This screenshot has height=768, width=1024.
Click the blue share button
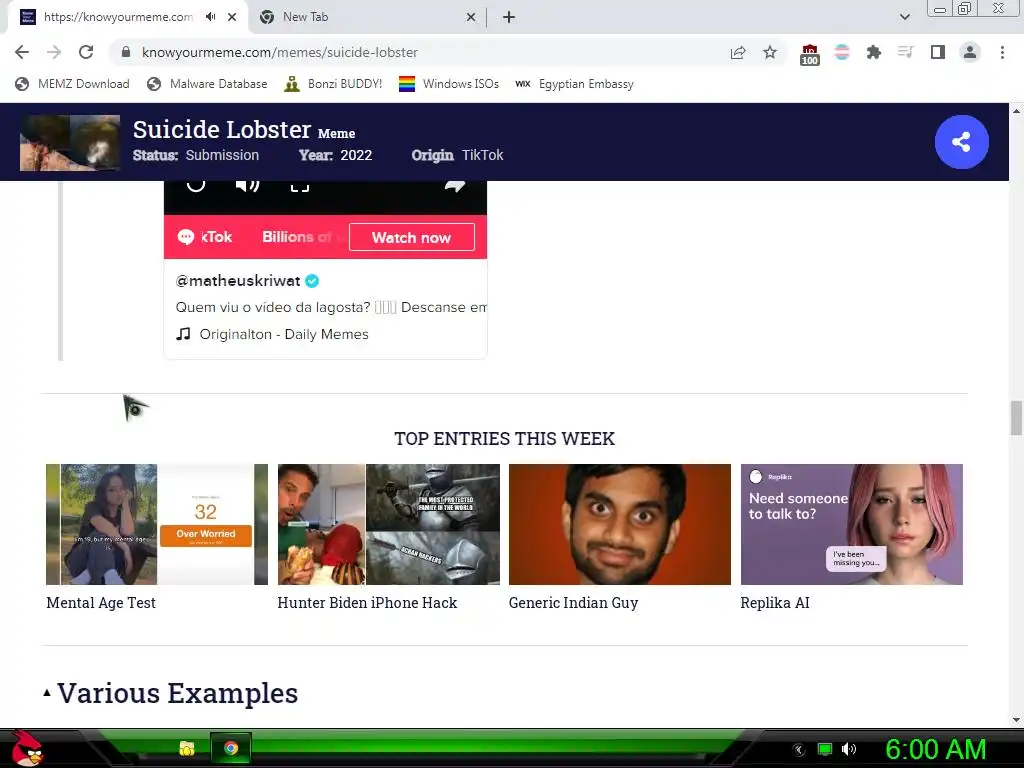click(961, 142)
